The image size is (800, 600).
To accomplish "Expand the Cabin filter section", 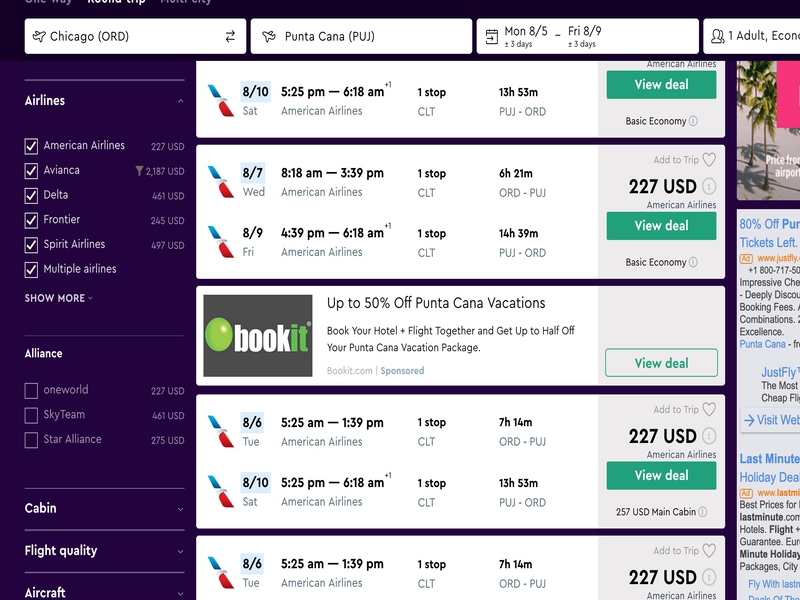I will click(105, 508).
